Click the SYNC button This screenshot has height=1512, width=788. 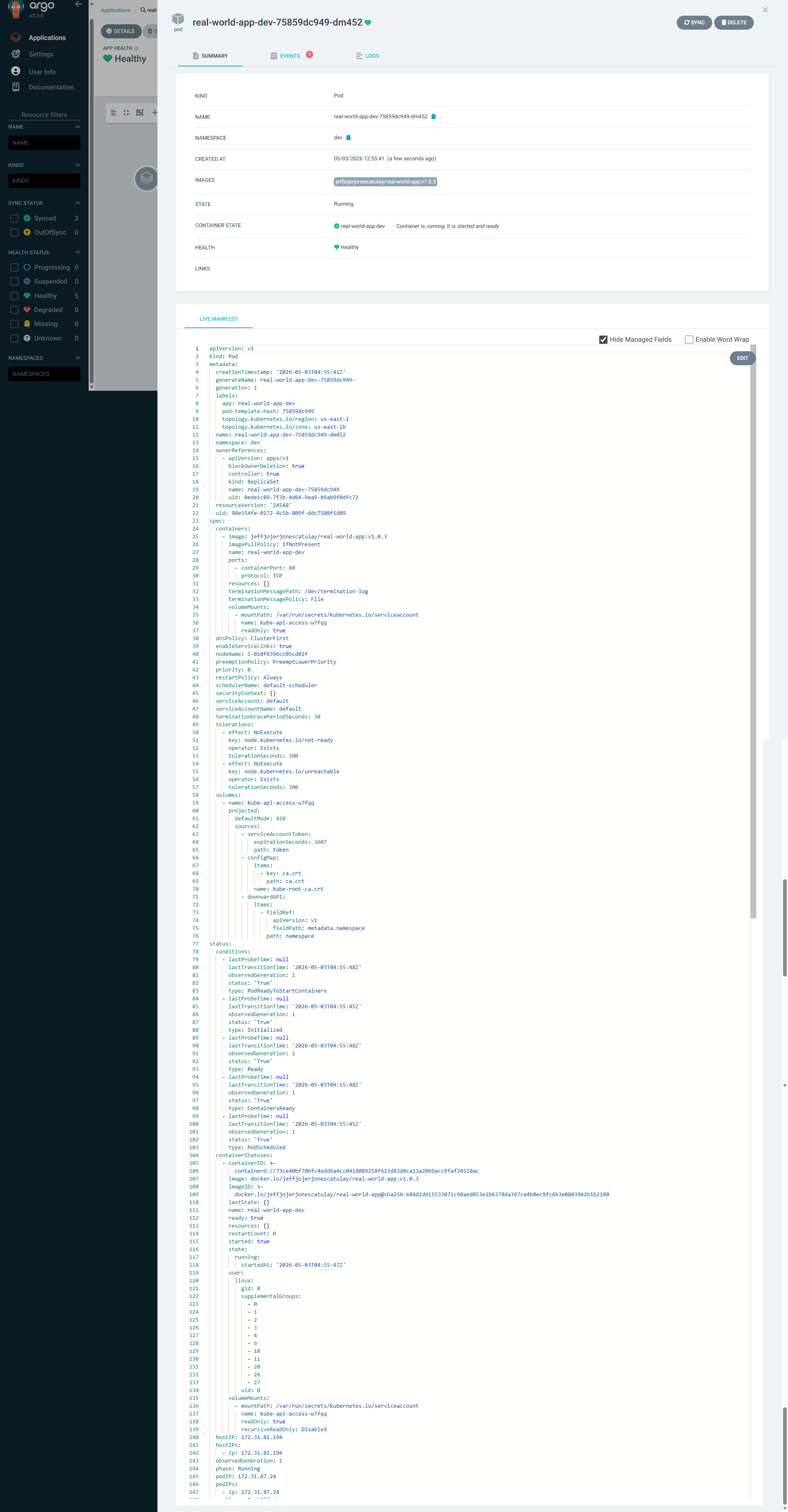[694, 22]
